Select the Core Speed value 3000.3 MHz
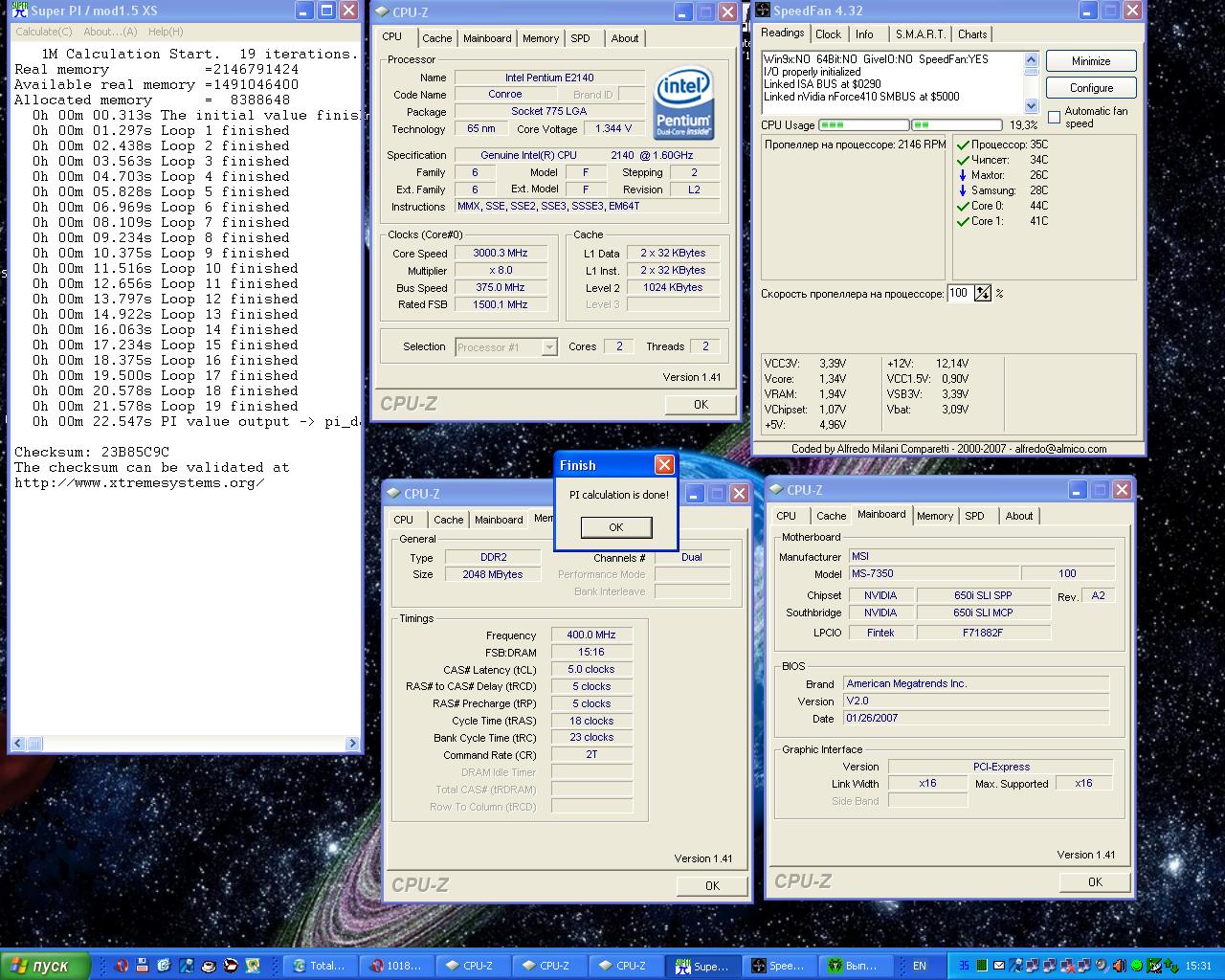The image size is (1225, 980). pos(501,253)
